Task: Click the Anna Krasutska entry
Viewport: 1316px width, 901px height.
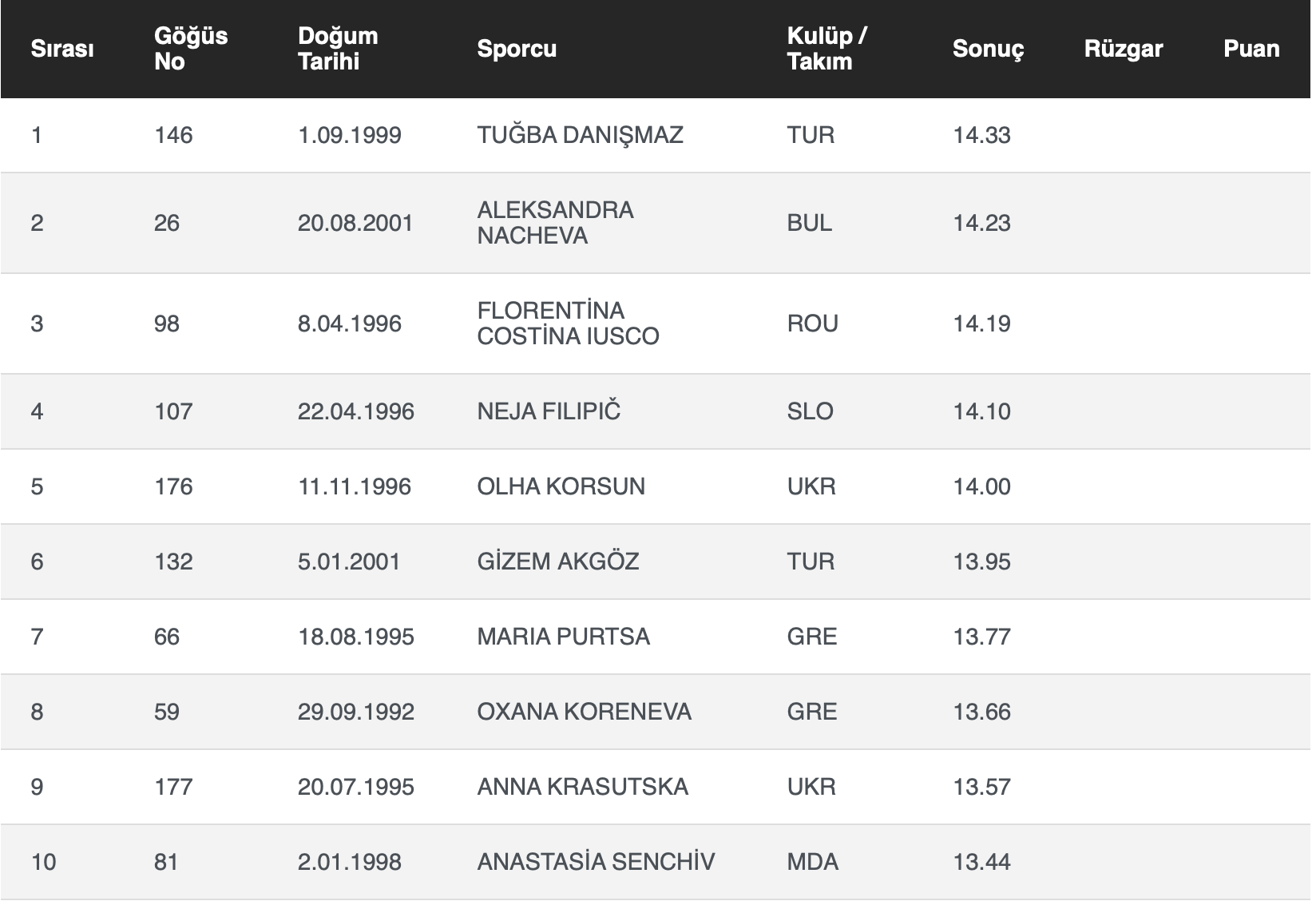Action: click(x=582, y=787)
